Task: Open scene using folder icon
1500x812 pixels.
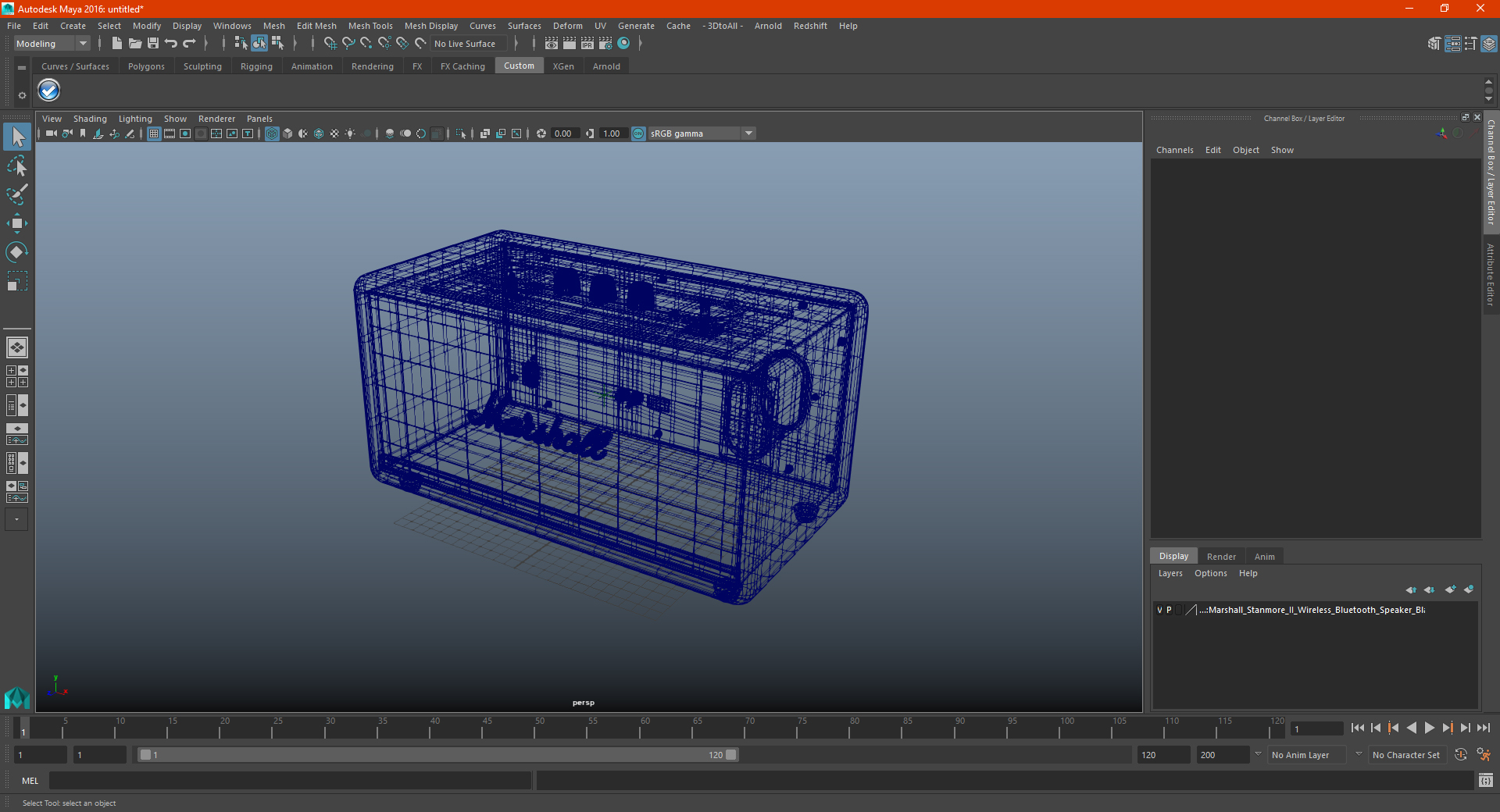Action: (135, 44)
